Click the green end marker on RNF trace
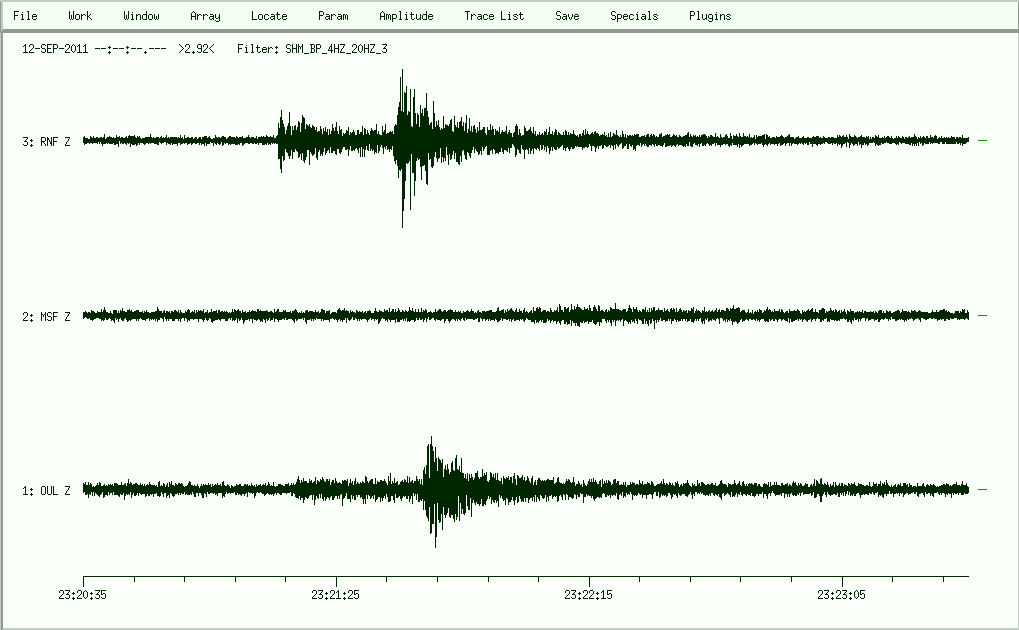The width and height of the screenshot is (1019, 630). click(x=982, y=141)
